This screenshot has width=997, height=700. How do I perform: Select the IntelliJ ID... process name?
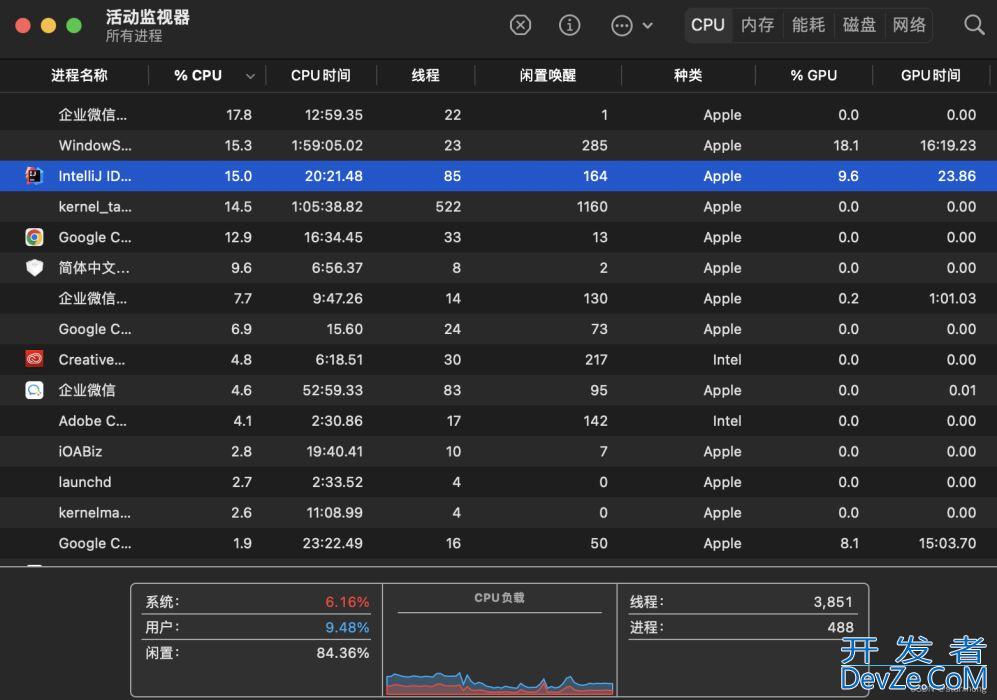pyautogui.click(x=95, y=176)
